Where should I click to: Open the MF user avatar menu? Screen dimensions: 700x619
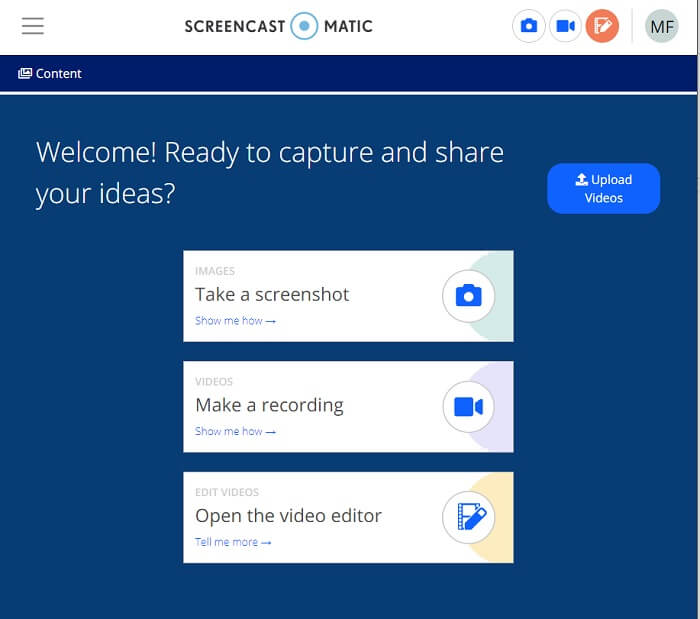[662, 26]
